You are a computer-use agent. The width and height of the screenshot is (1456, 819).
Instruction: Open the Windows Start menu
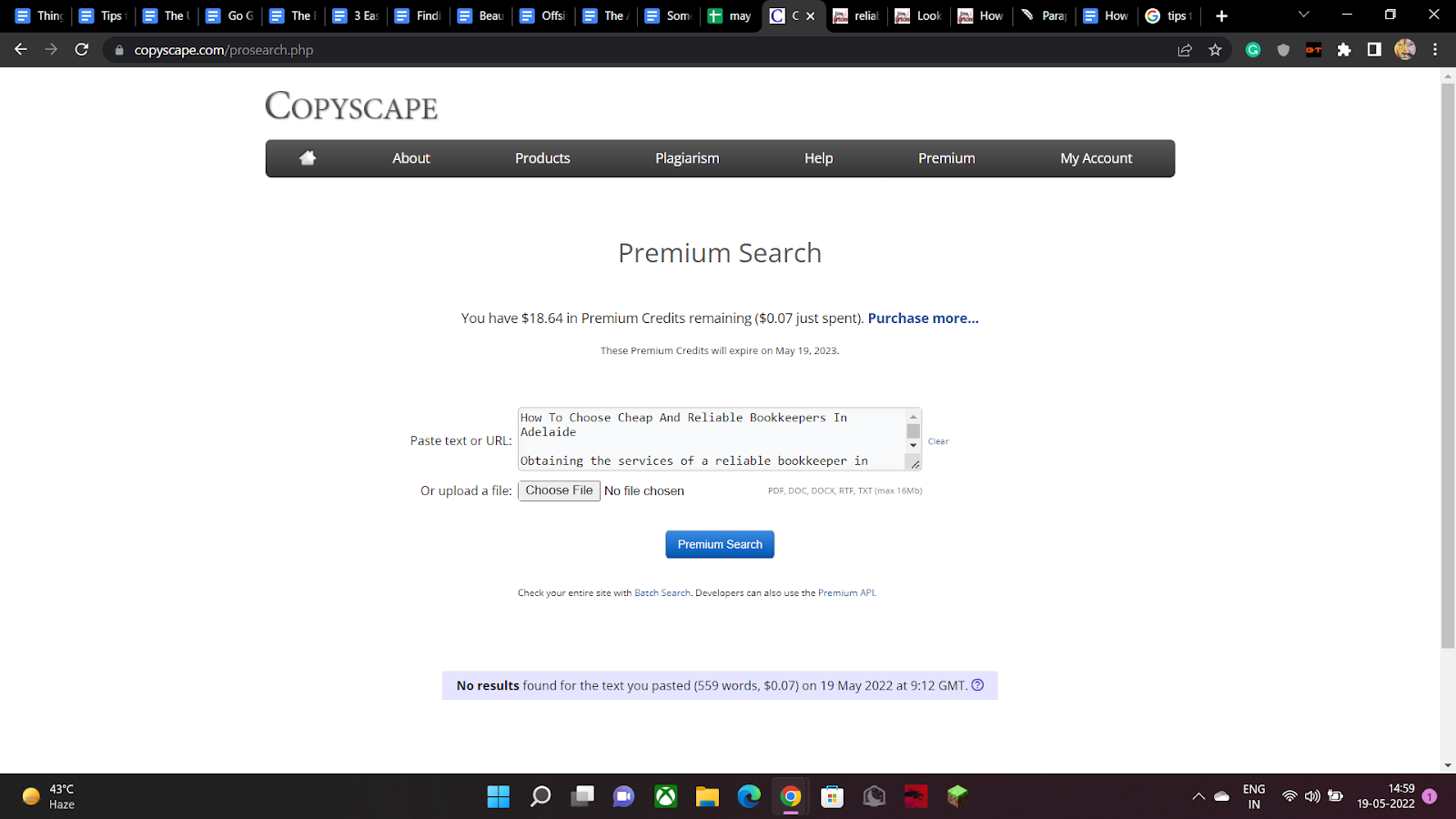499,797
